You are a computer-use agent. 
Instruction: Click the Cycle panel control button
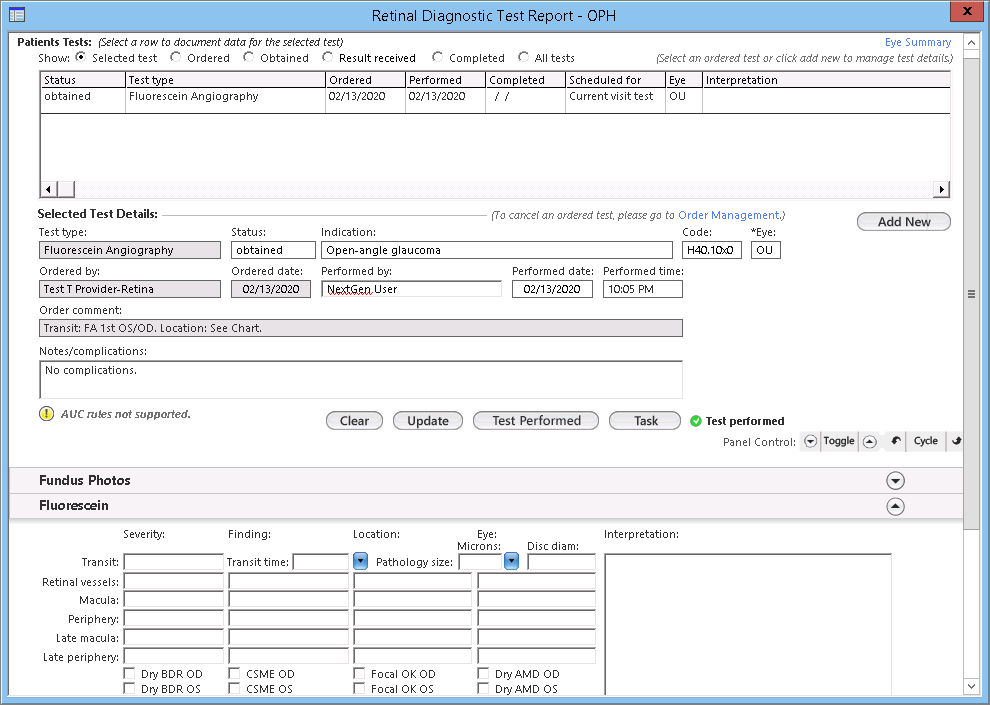pos(926,441)
